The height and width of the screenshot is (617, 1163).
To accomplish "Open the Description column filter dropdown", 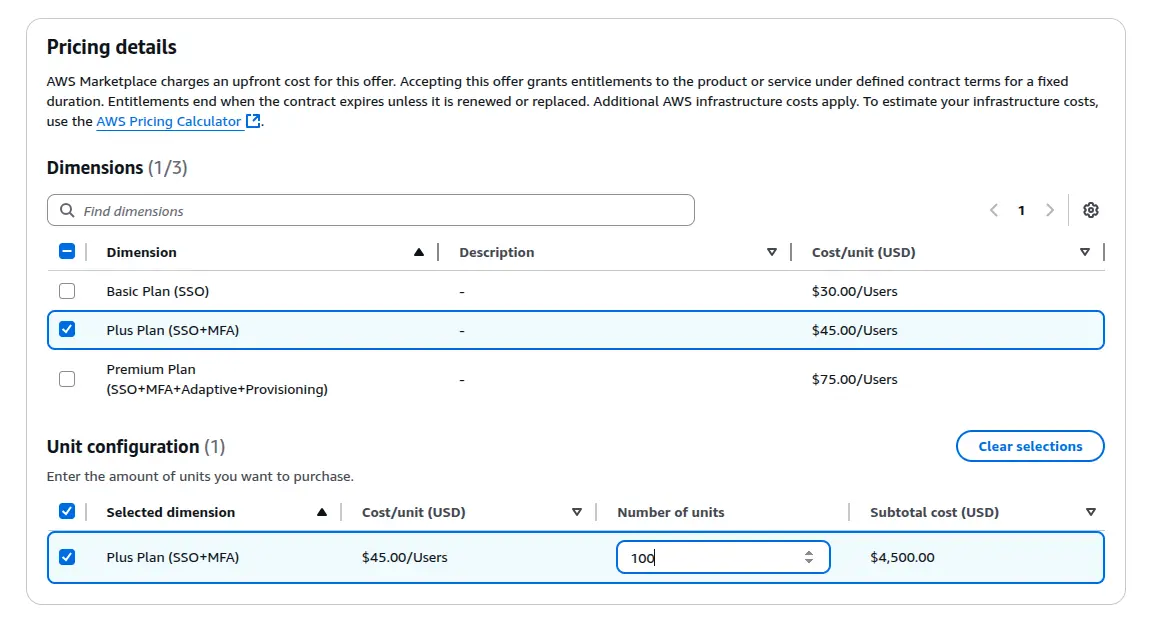I will click(772, 252).
